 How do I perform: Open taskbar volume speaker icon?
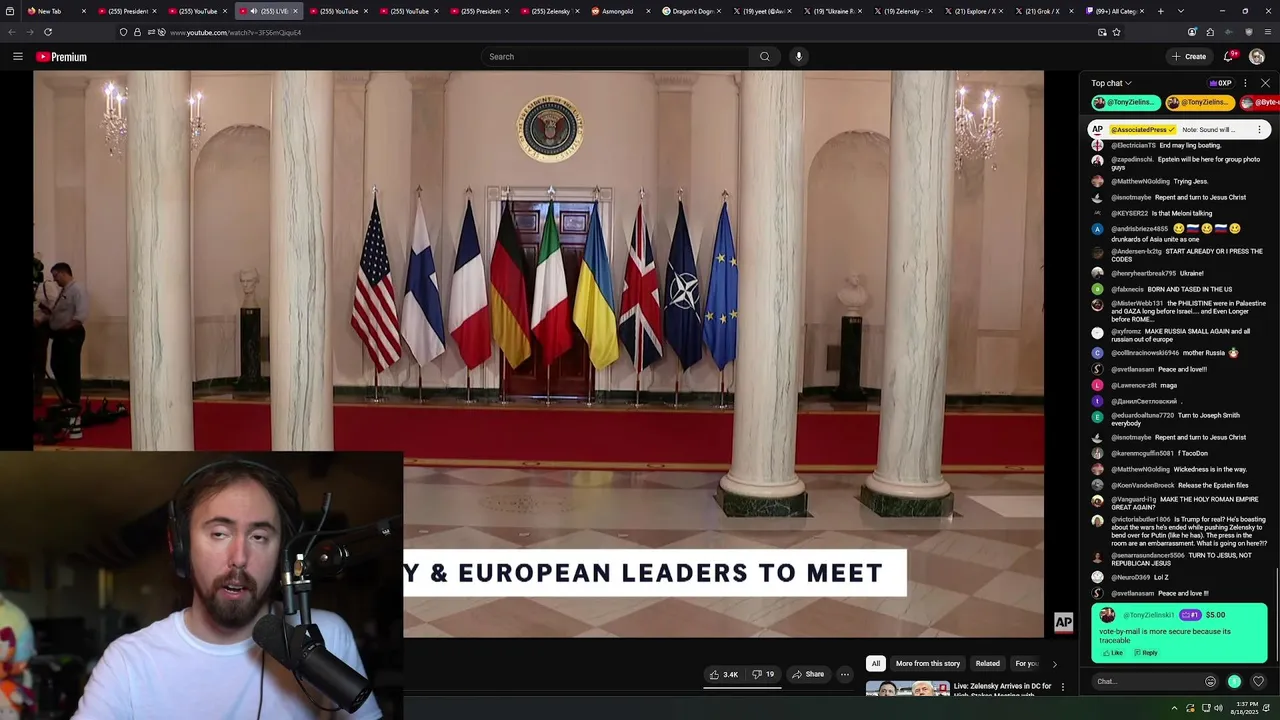tap(1218, 708)
